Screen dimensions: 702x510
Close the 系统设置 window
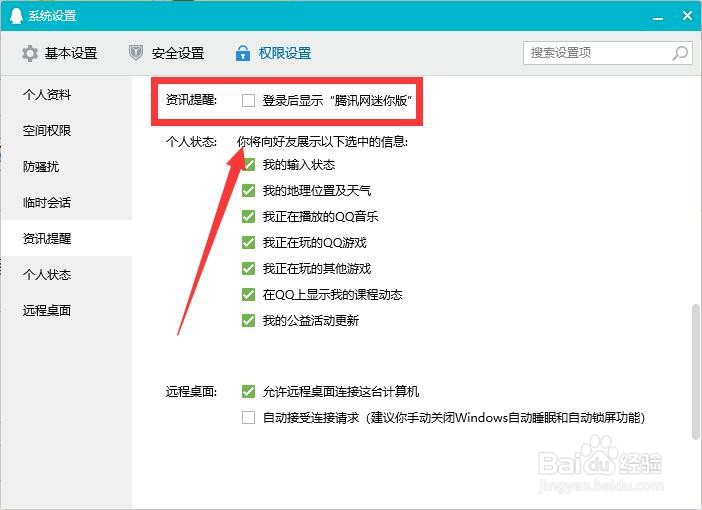point(688,16)
